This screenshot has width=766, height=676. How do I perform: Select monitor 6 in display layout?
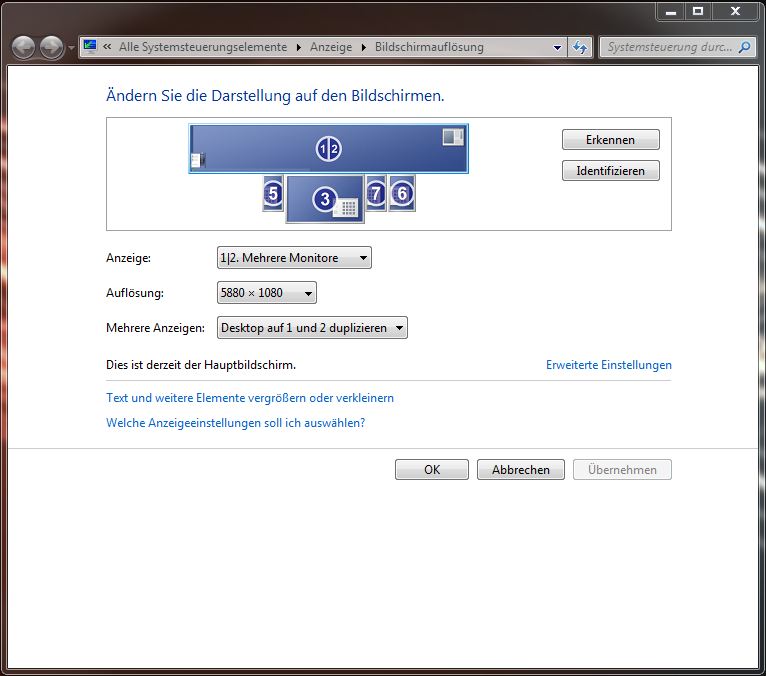402,193
